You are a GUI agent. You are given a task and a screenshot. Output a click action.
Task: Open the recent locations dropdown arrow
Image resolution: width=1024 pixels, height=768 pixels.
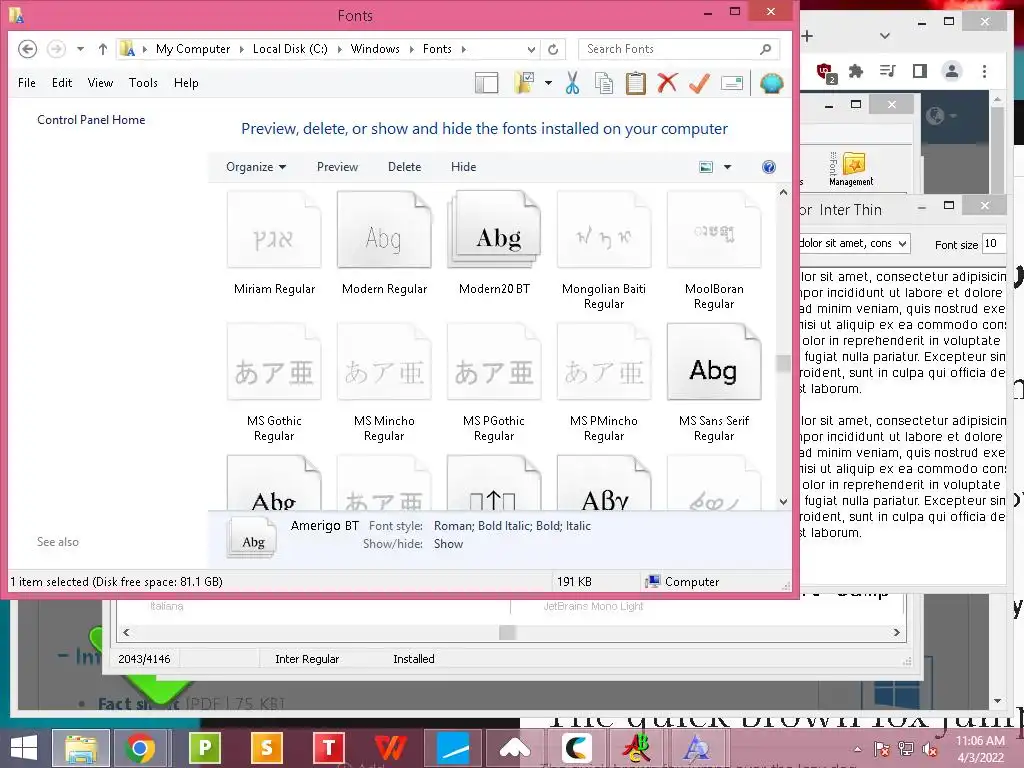click(x=80, y=49)
